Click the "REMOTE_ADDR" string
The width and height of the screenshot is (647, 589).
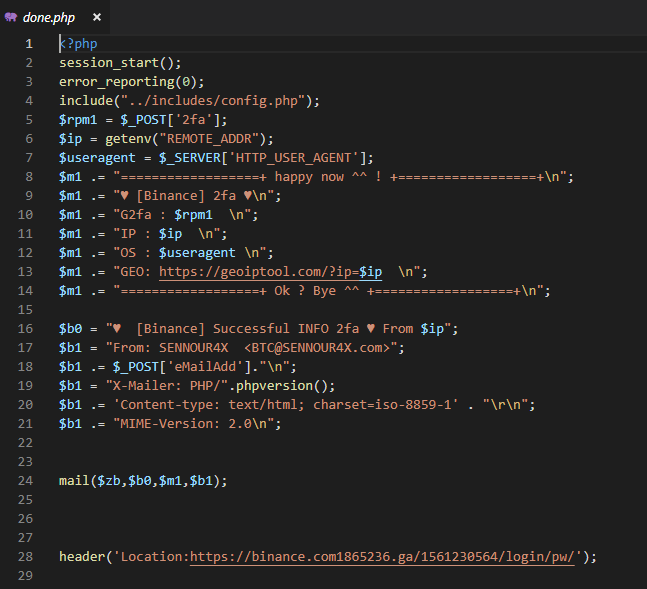(x=209, y=139)
